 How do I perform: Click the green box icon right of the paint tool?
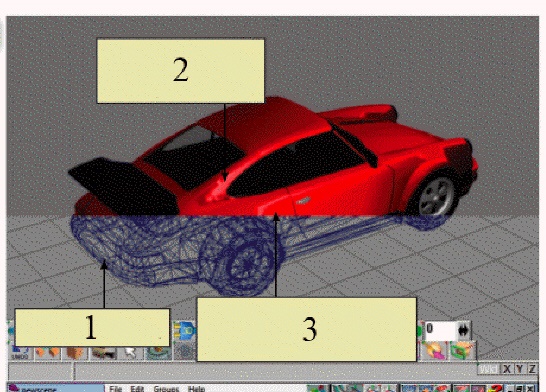pyautogui.click(x=462, y=351)
